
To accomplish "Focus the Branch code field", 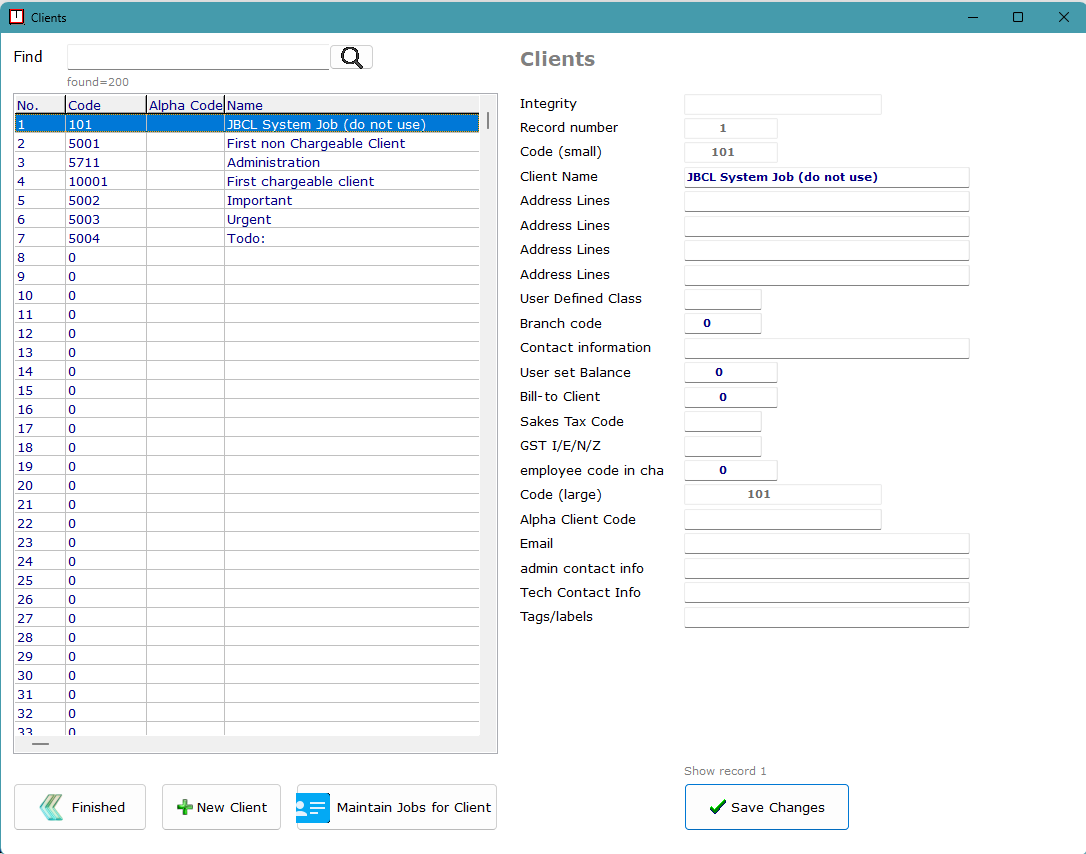I will (x=722, y=323).
